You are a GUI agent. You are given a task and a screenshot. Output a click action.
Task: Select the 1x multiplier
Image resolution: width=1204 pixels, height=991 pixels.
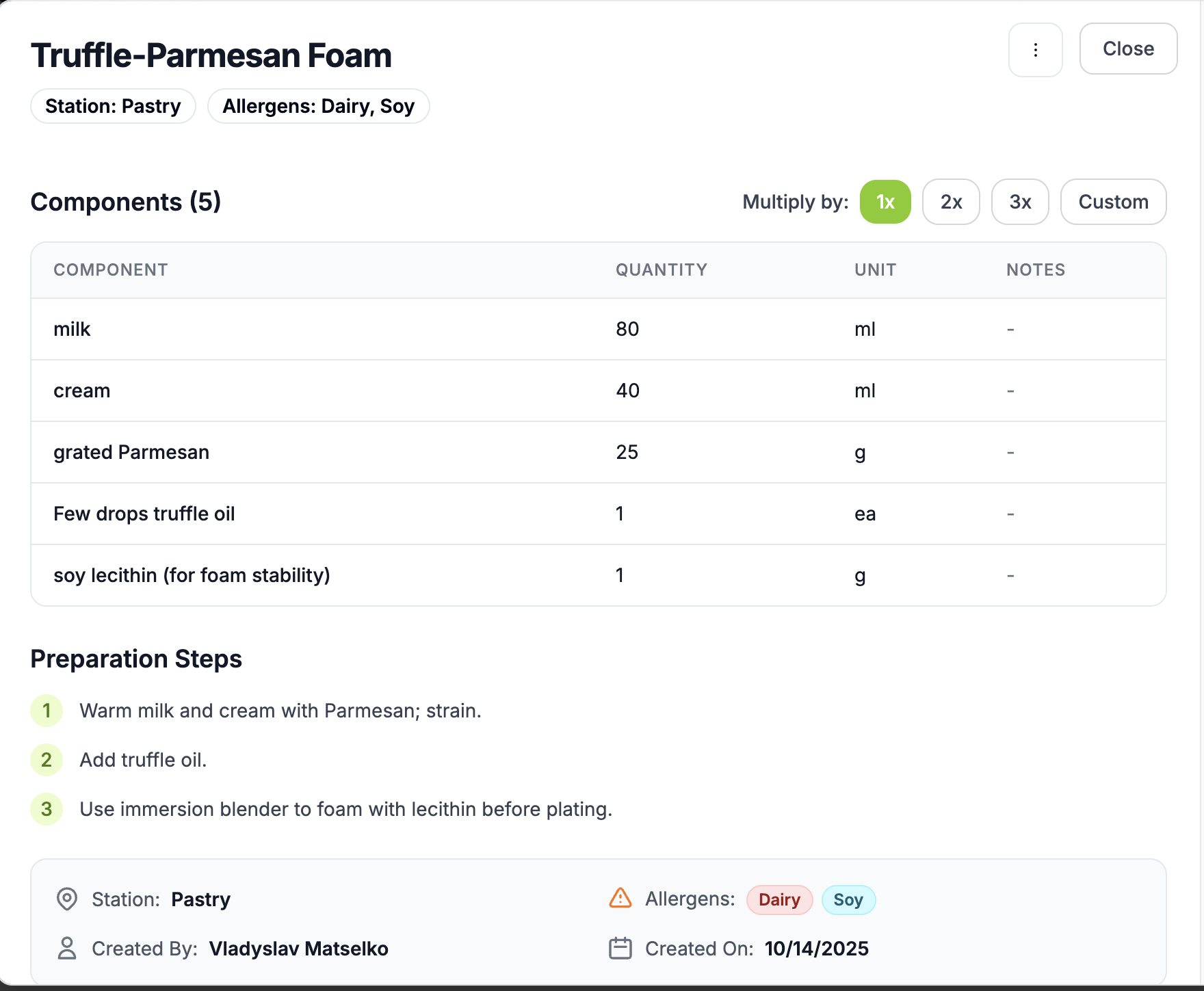coord(885,202)
